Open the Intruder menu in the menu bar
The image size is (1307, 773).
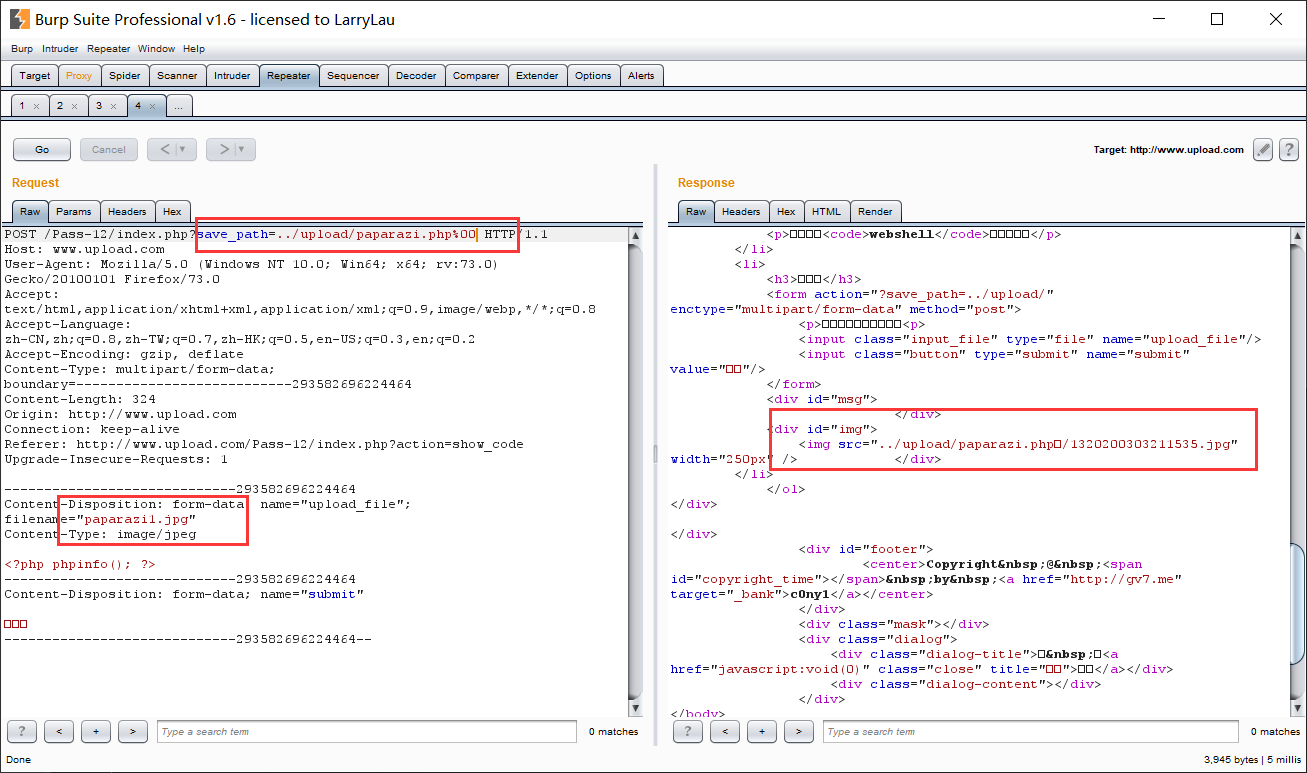click(60, 48)
